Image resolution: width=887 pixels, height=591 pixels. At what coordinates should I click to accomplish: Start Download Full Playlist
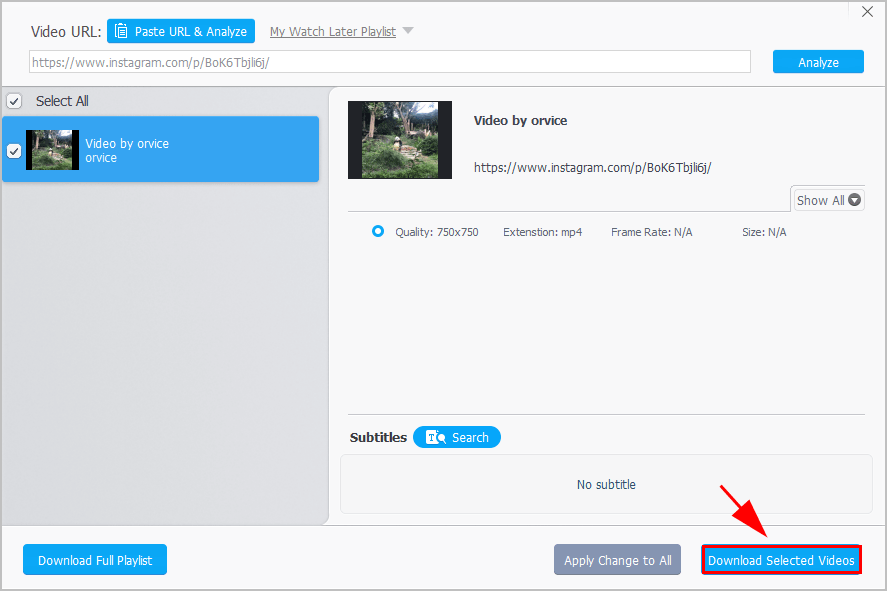(x=94, y=559)
